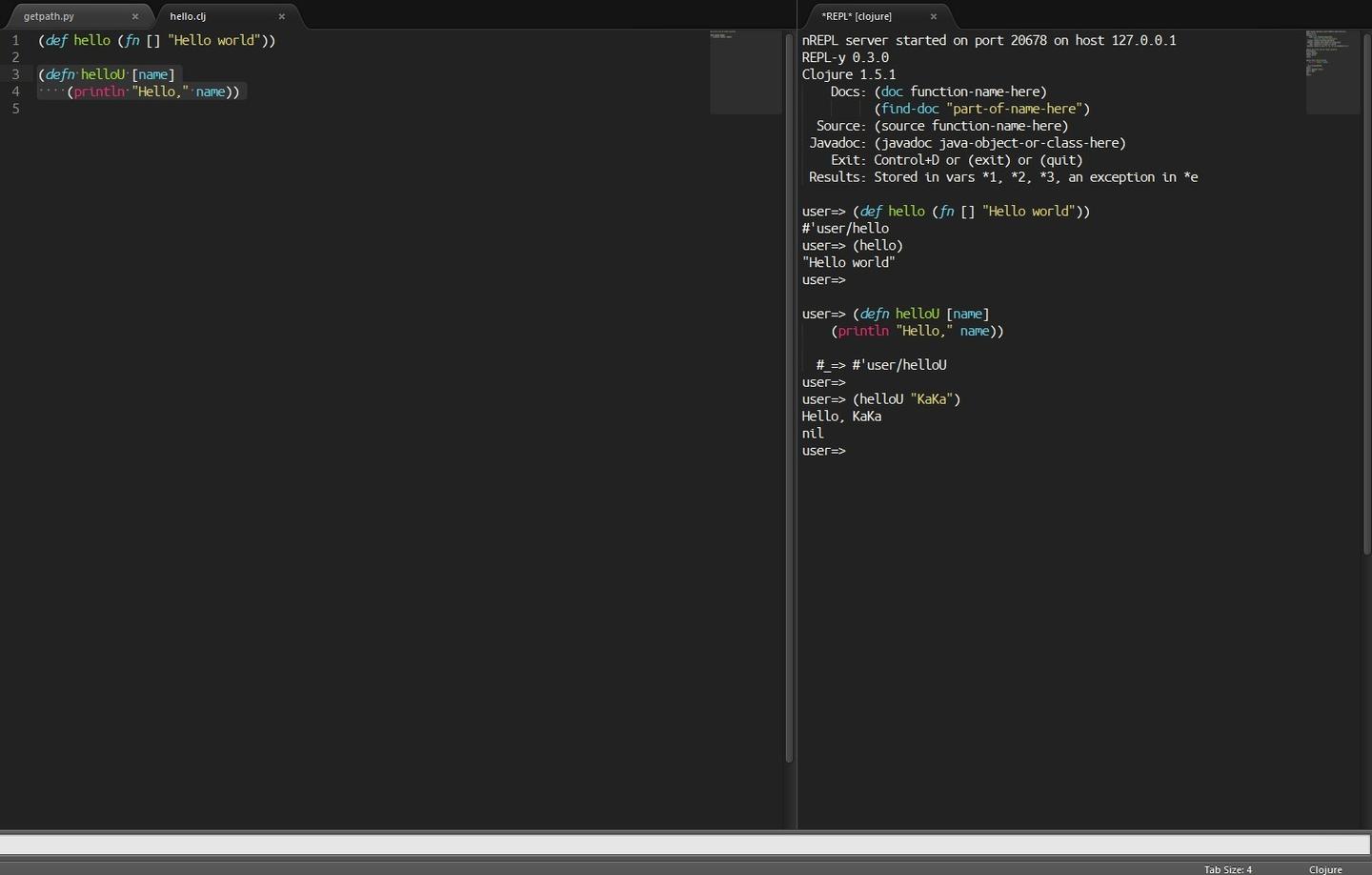1372x875 pixels.
Task: Open the Tab Size: 4 indentation menu
Action: (1228, 869)
